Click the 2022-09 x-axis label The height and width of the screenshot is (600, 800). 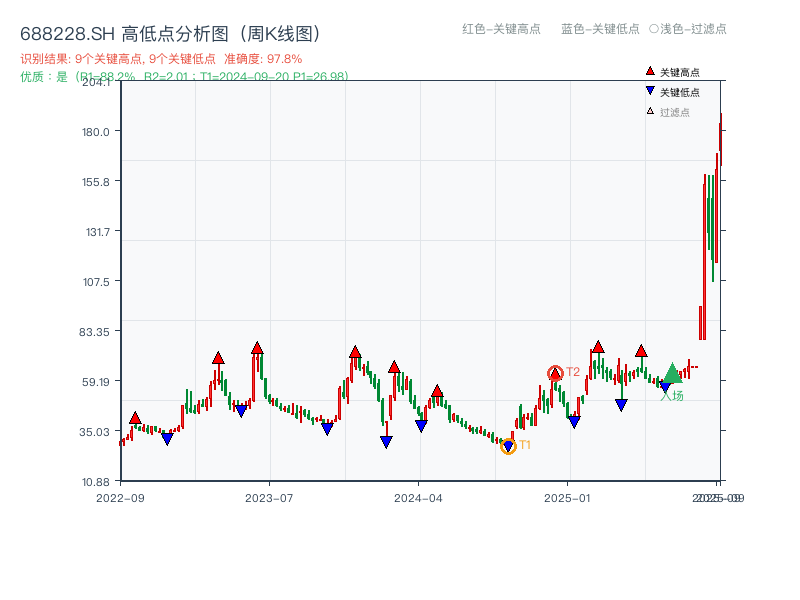coord(120,498)
